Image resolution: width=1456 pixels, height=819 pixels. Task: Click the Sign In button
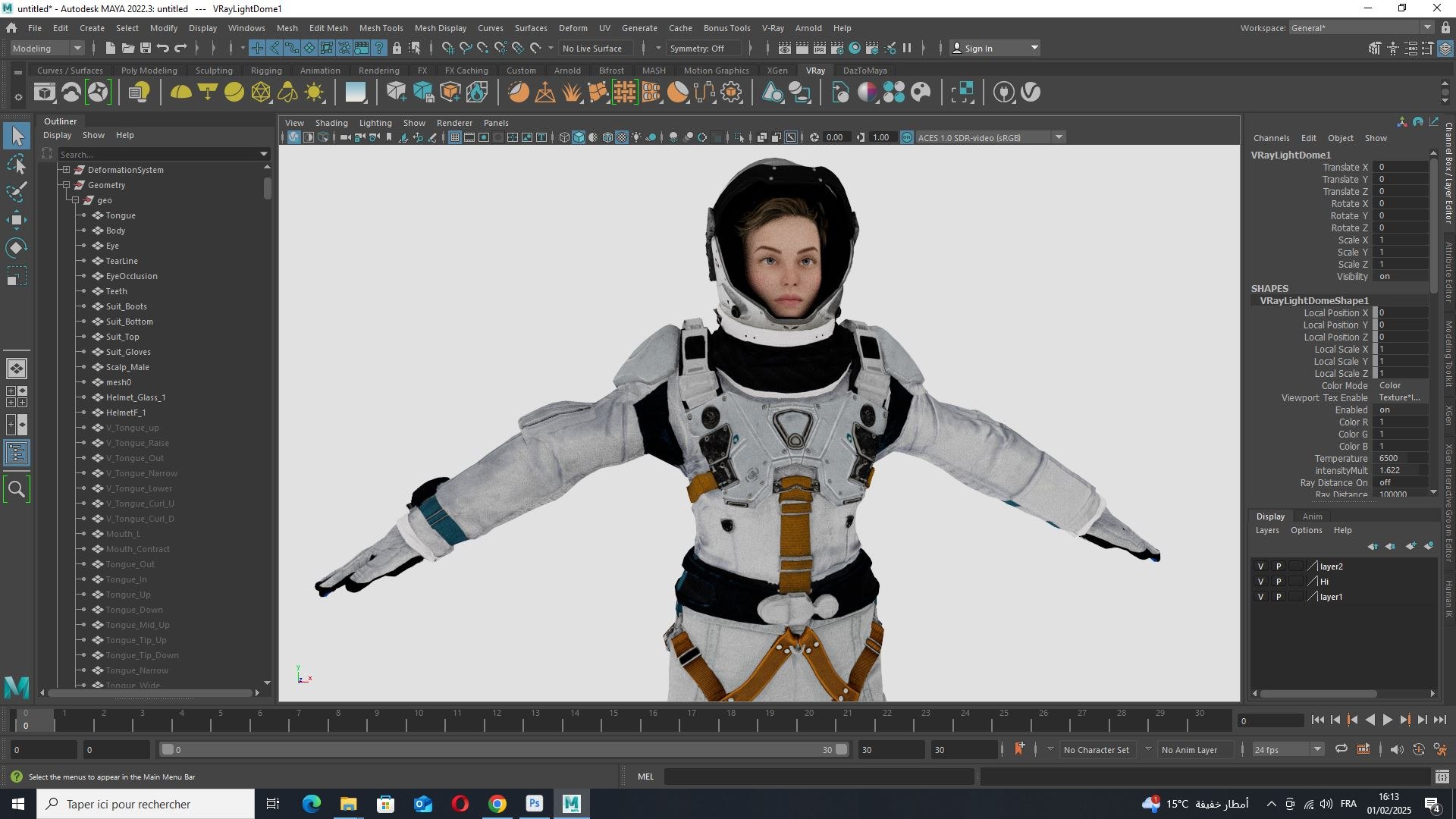pyautogui.click(x=995, y=48)
